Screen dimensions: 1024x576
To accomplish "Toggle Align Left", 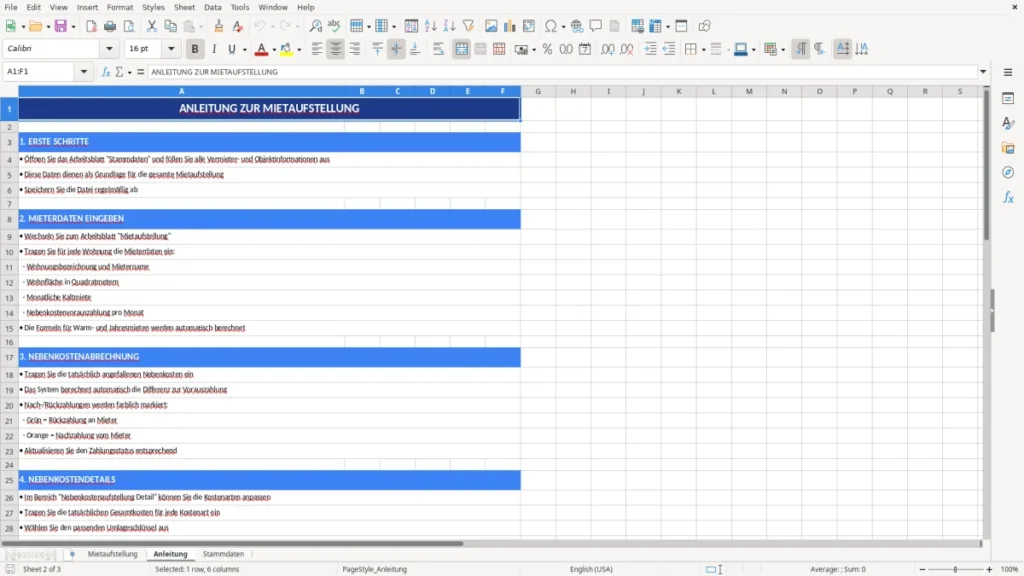I will [317, 49].
